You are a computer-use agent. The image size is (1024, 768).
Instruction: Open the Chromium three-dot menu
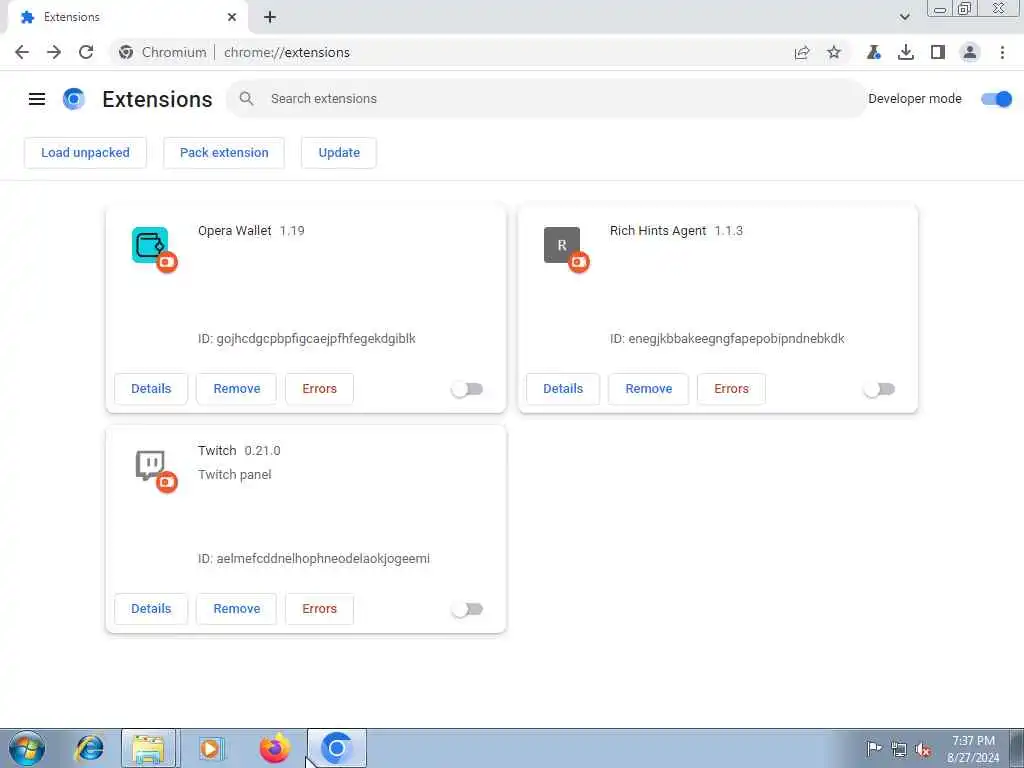pos(1002,52)
